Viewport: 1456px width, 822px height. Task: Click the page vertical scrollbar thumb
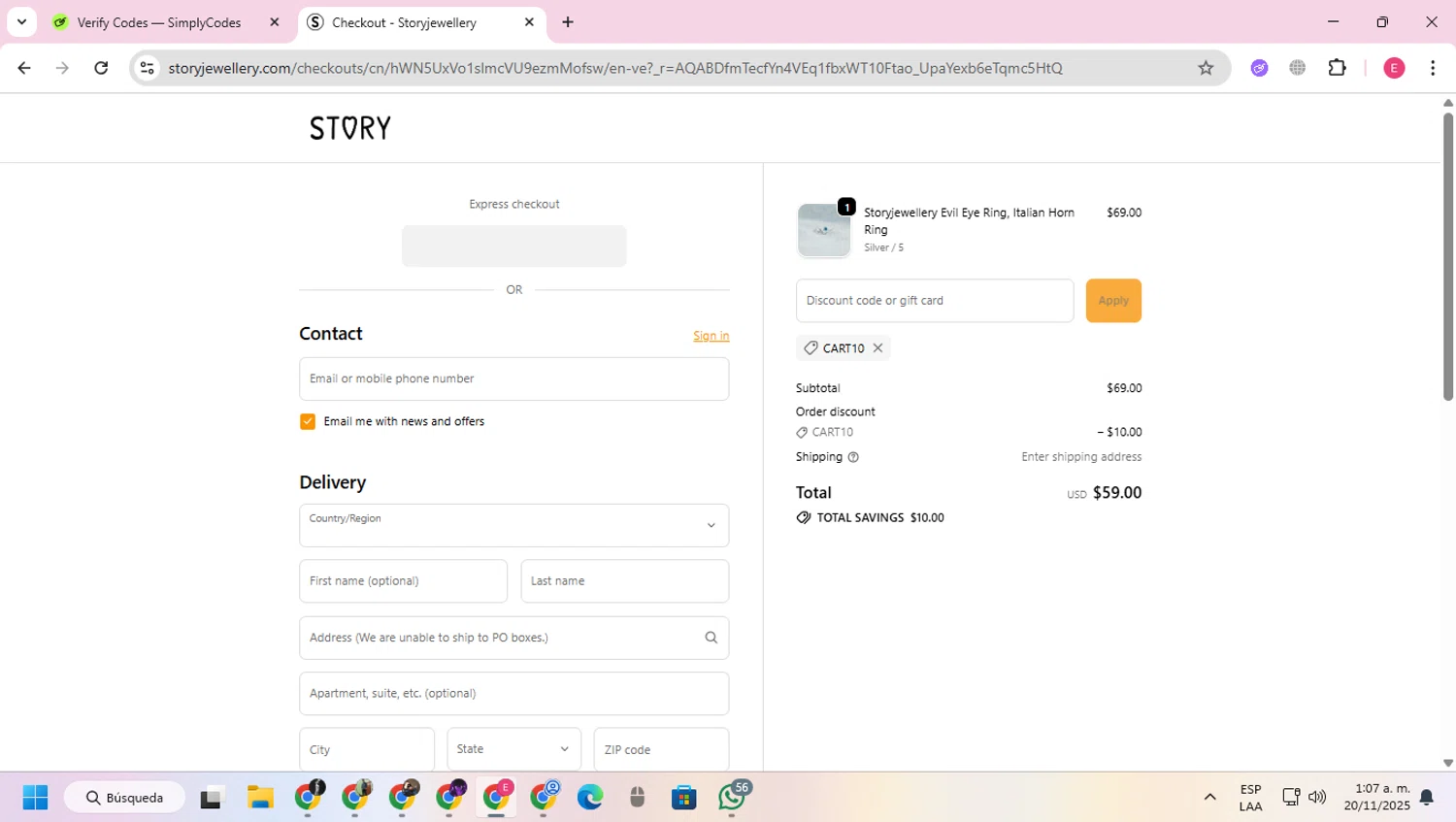pos(1448,254)
